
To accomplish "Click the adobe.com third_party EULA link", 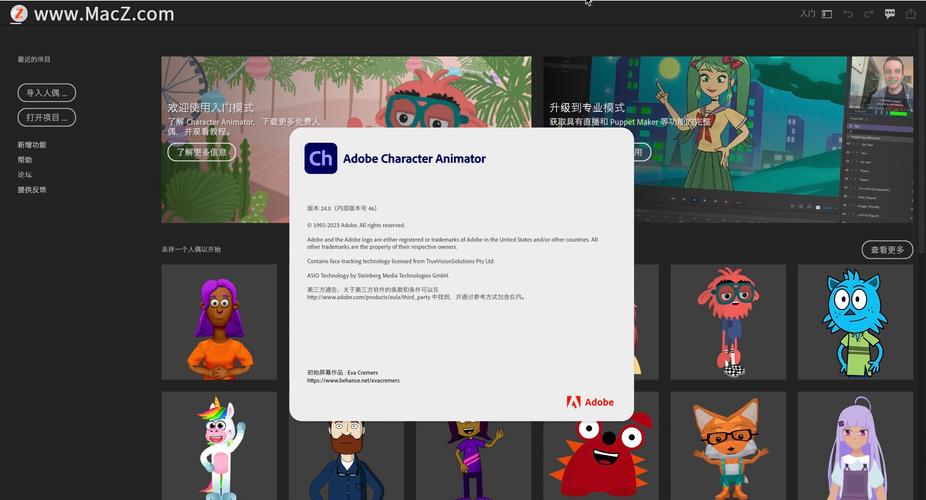I will (369, 298).
